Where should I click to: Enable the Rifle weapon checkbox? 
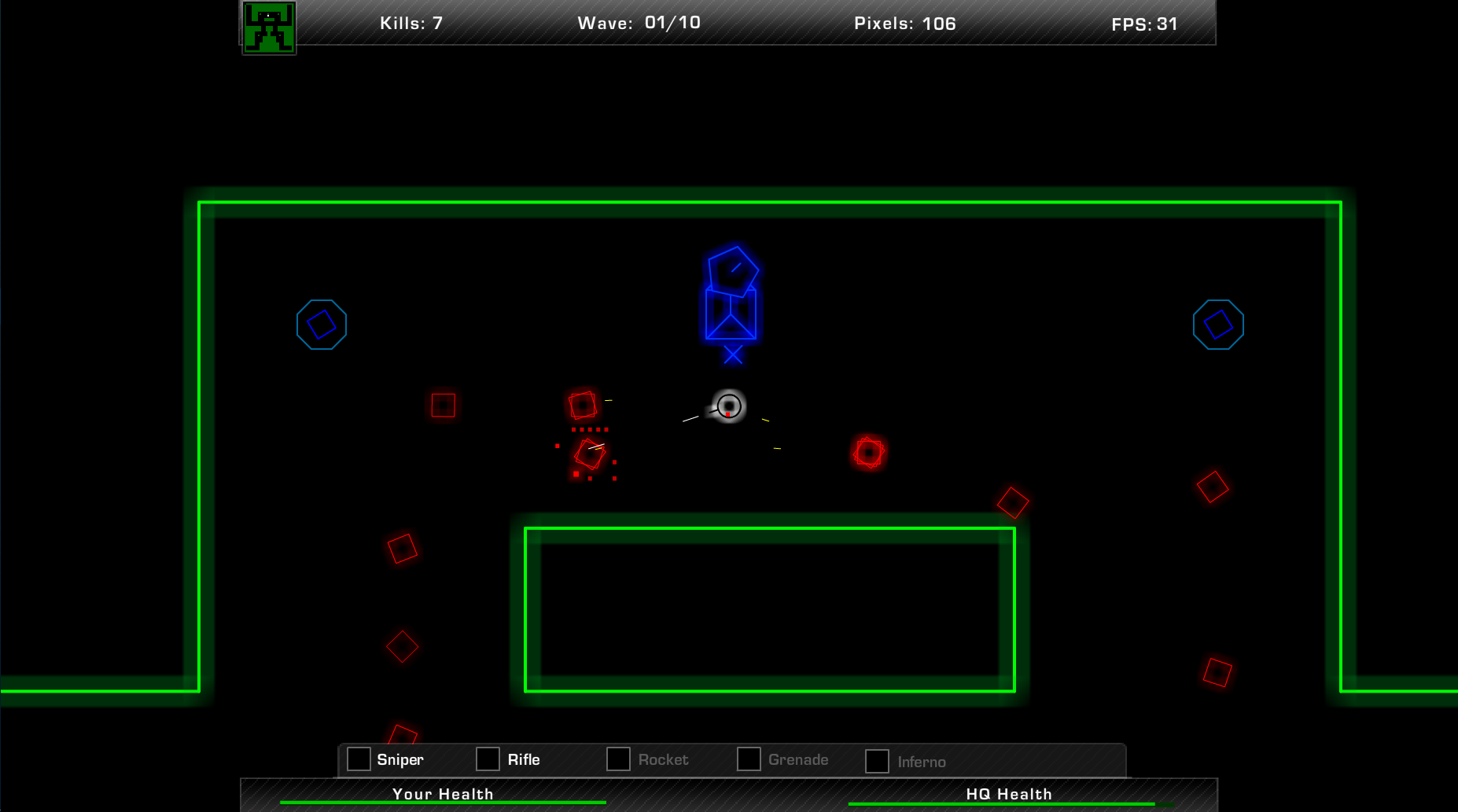coord(488,759)
